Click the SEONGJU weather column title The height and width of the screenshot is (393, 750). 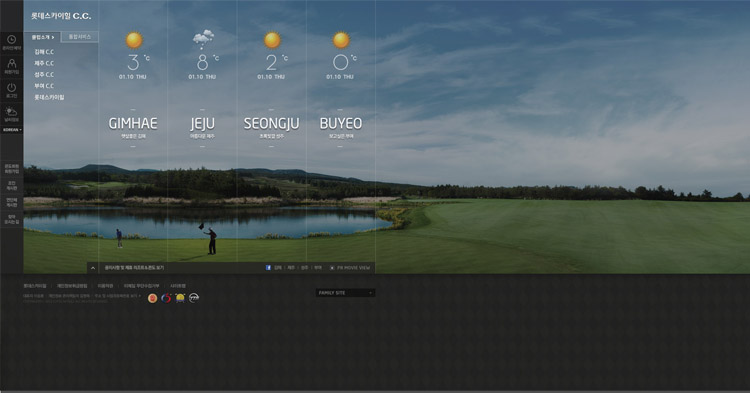coord(271,123)
